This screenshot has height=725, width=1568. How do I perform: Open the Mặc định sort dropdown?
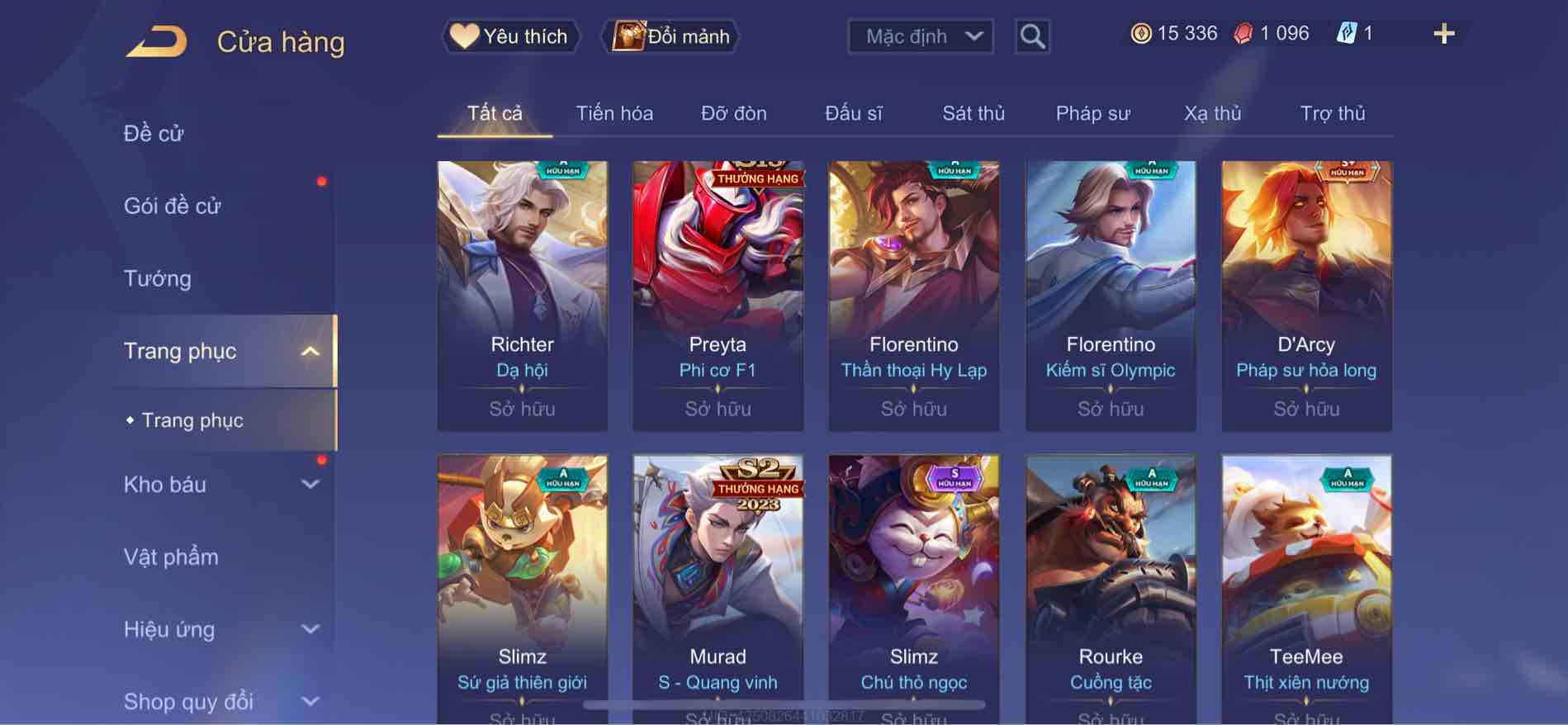921,36
